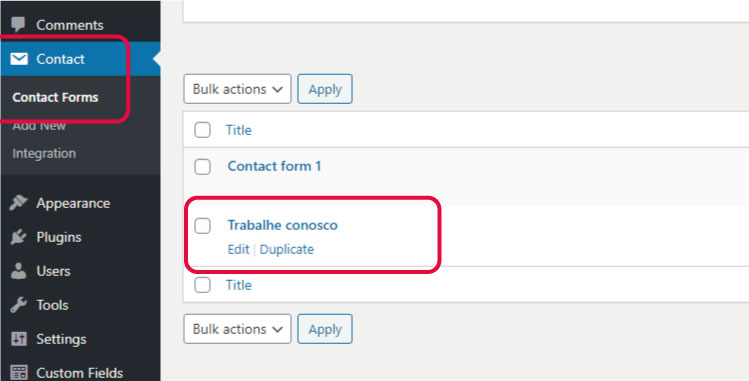The image size is (749, 381).
Task: Open the top Bulk actions dropdown
Action: (237, 89)
